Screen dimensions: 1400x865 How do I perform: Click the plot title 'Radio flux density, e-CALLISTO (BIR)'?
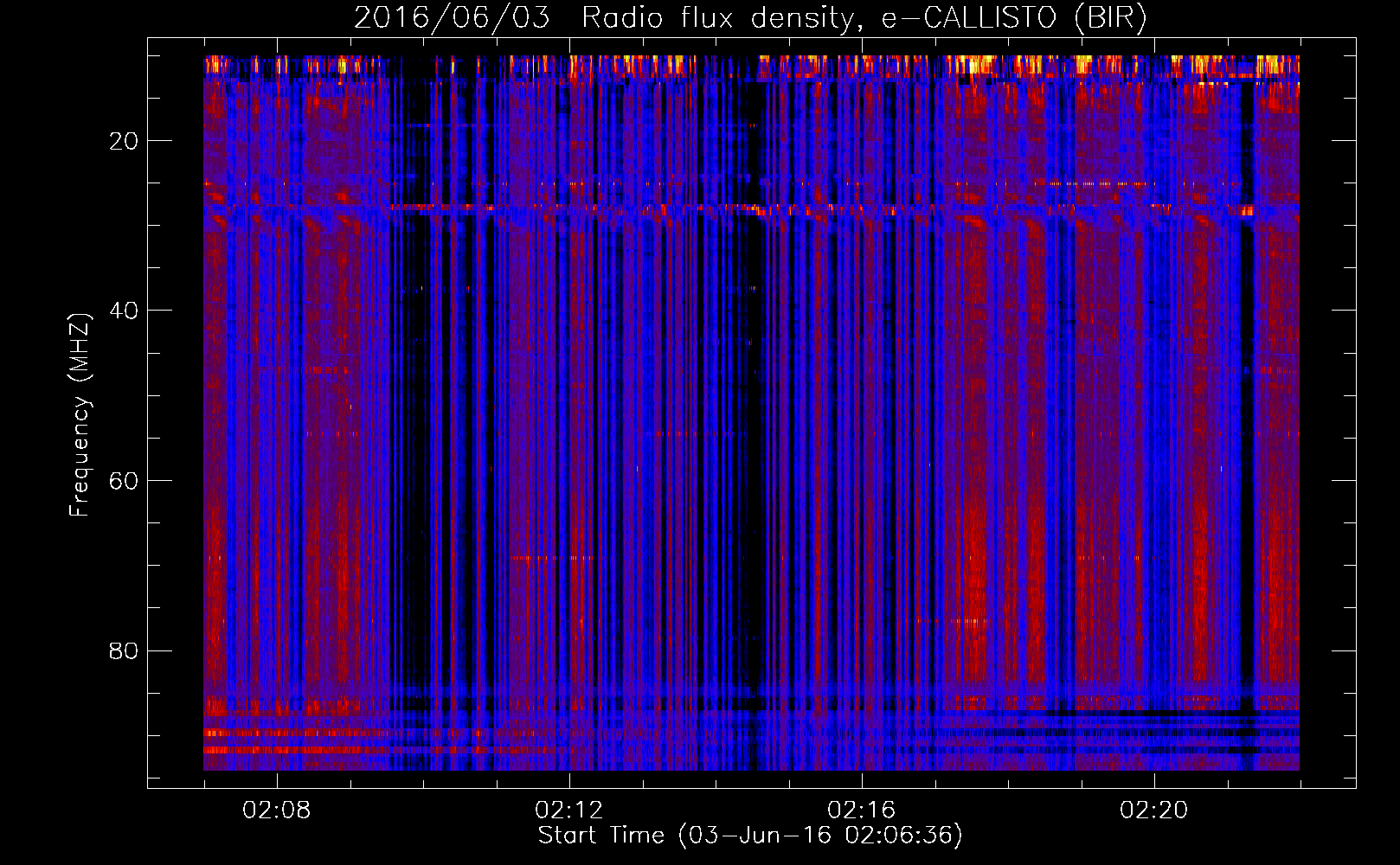tap(864, 17)
